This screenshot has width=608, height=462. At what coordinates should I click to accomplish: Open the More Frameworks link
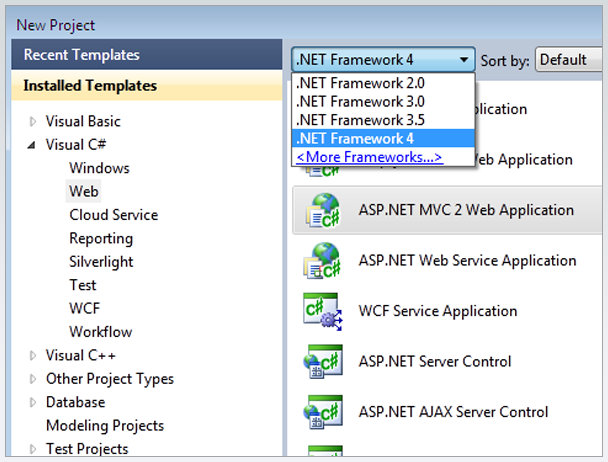pyautogui.click(x=368, y=157)
